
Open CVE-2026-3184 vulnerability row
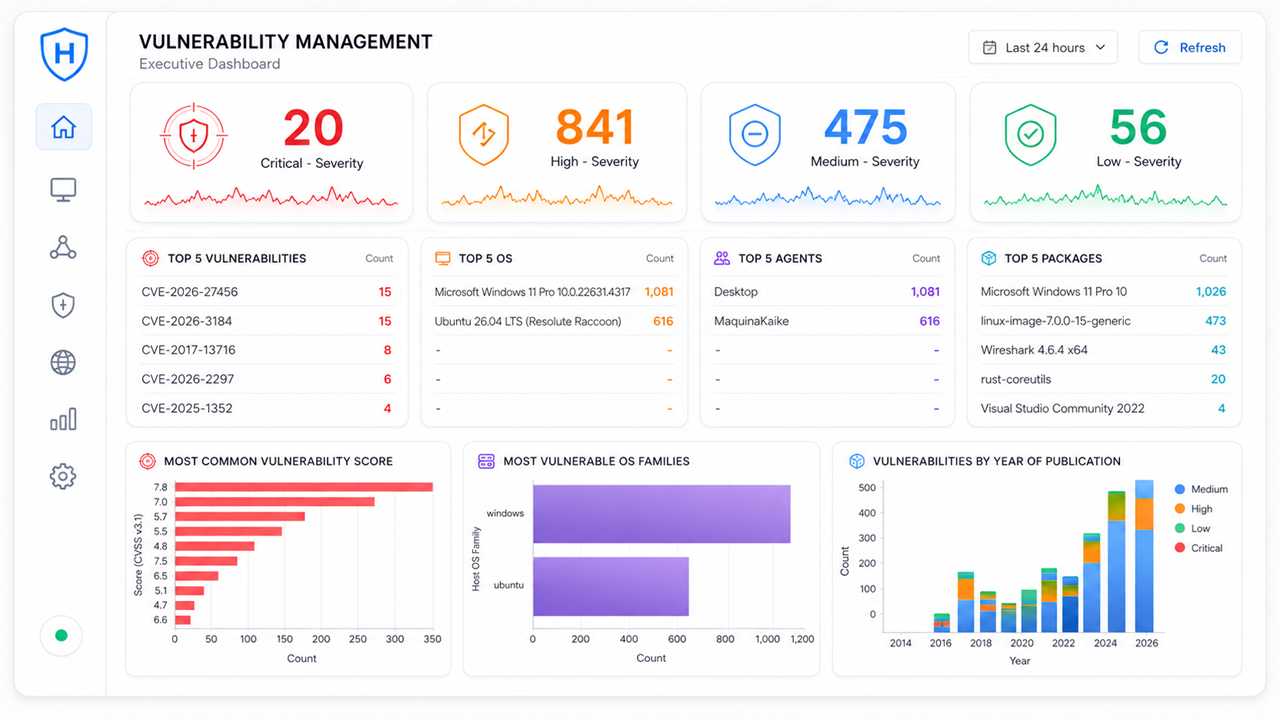267,321
